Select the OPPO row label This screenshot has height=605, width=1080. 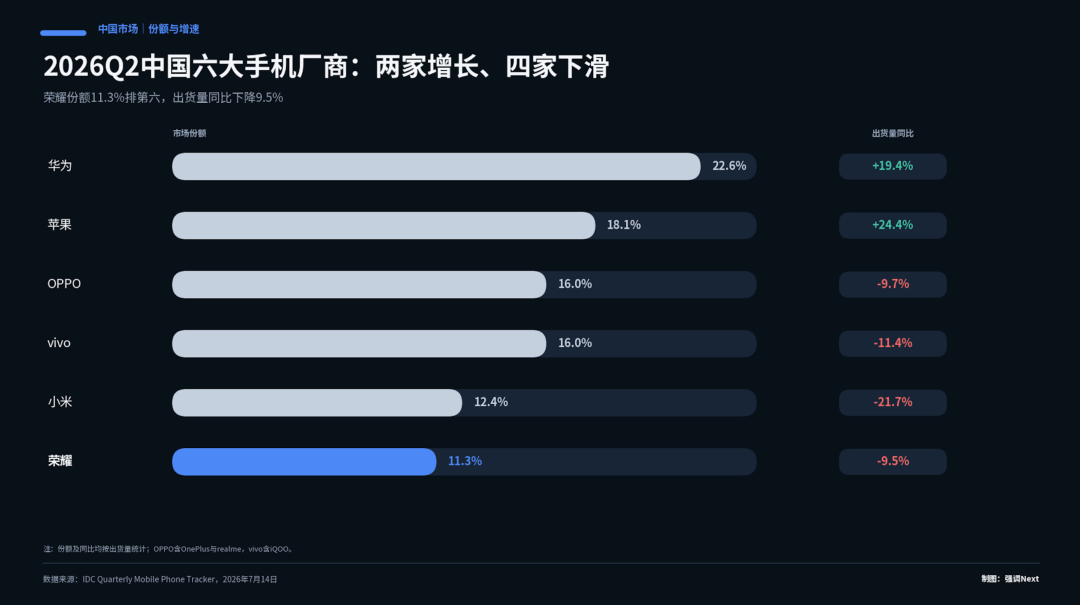[64, 284]
